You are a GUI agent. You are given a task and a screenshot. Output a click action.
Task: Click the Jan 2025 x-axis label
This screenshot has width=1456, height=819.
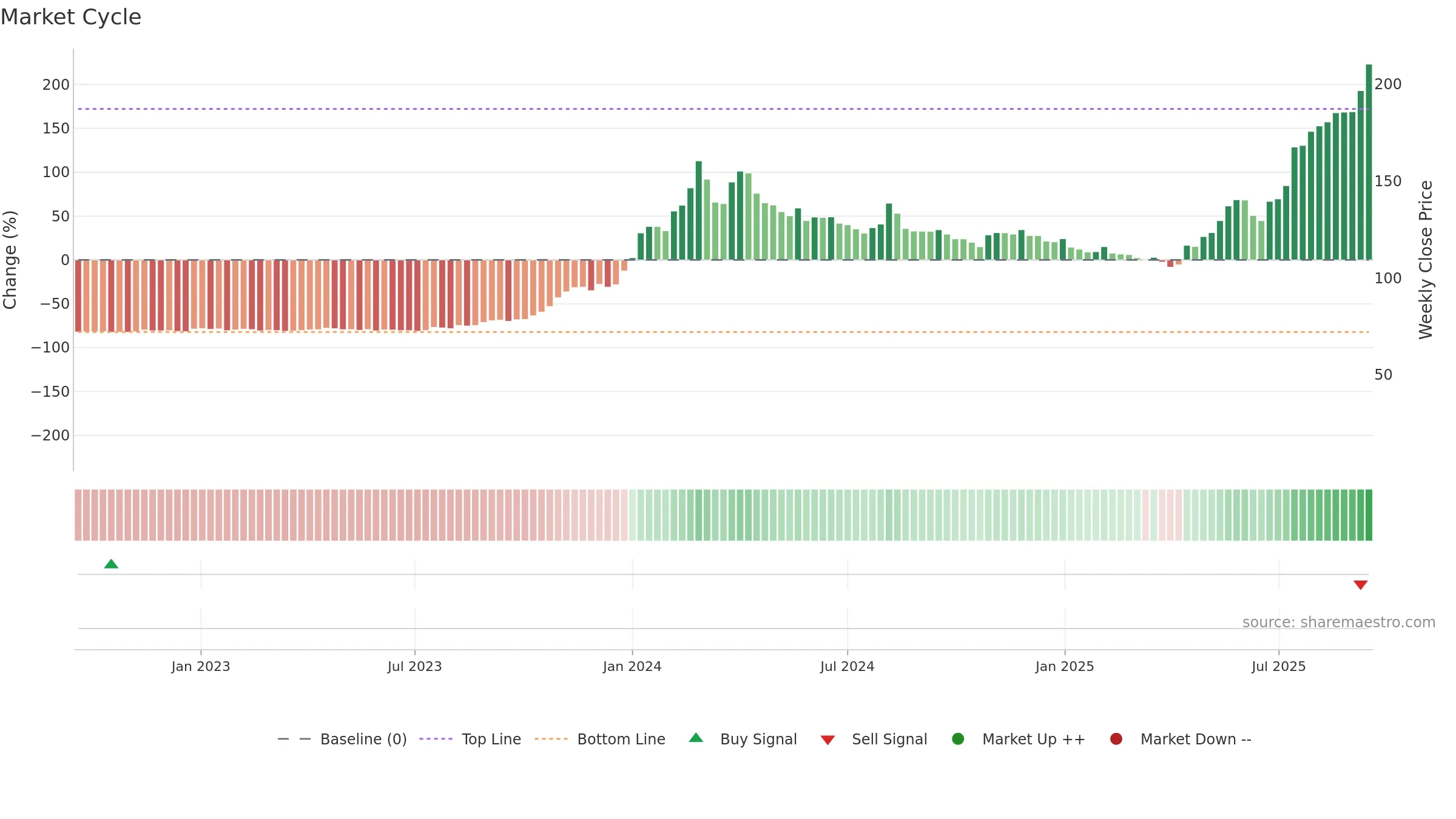(1065, 667)
